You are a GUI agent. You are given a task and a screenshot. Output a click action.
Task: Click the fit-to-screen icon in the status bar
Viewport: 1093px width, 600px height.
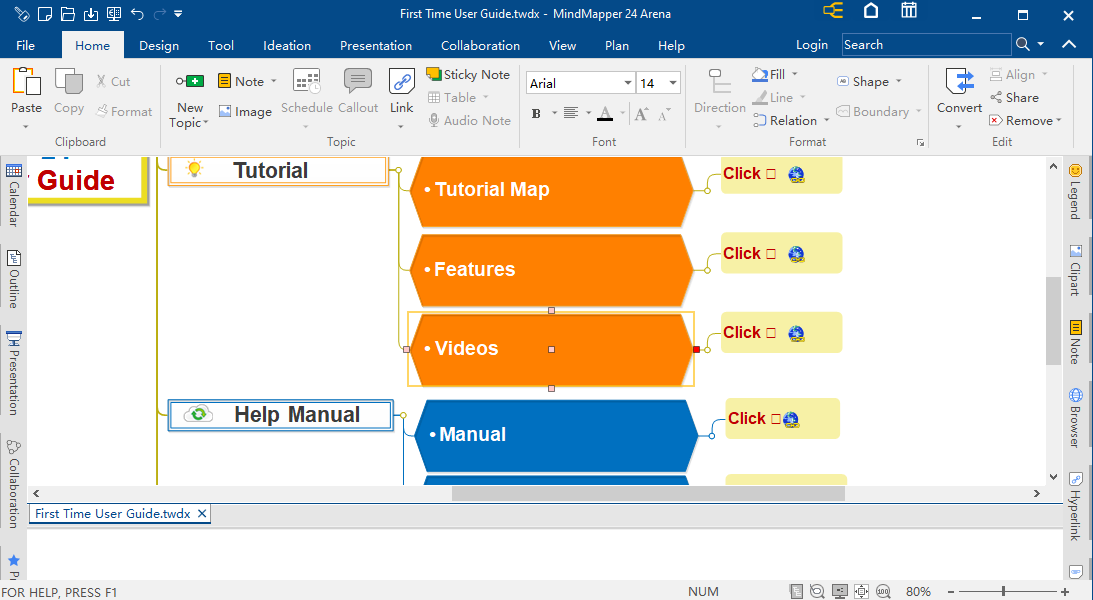[862, 592]
